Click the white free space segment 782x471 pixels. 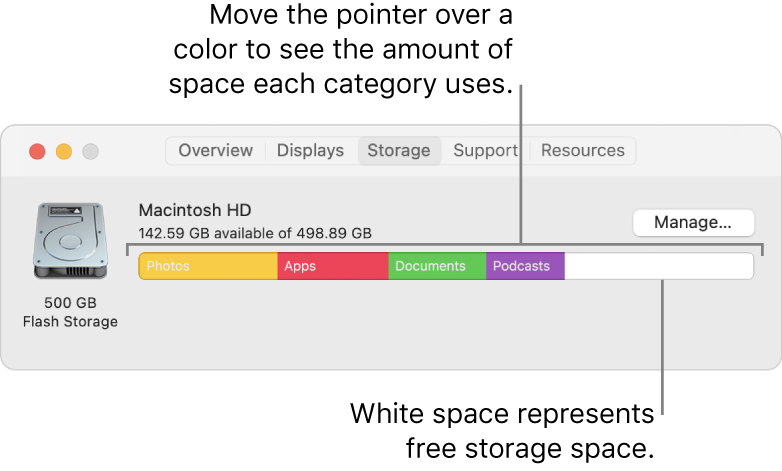pos(658,266)
